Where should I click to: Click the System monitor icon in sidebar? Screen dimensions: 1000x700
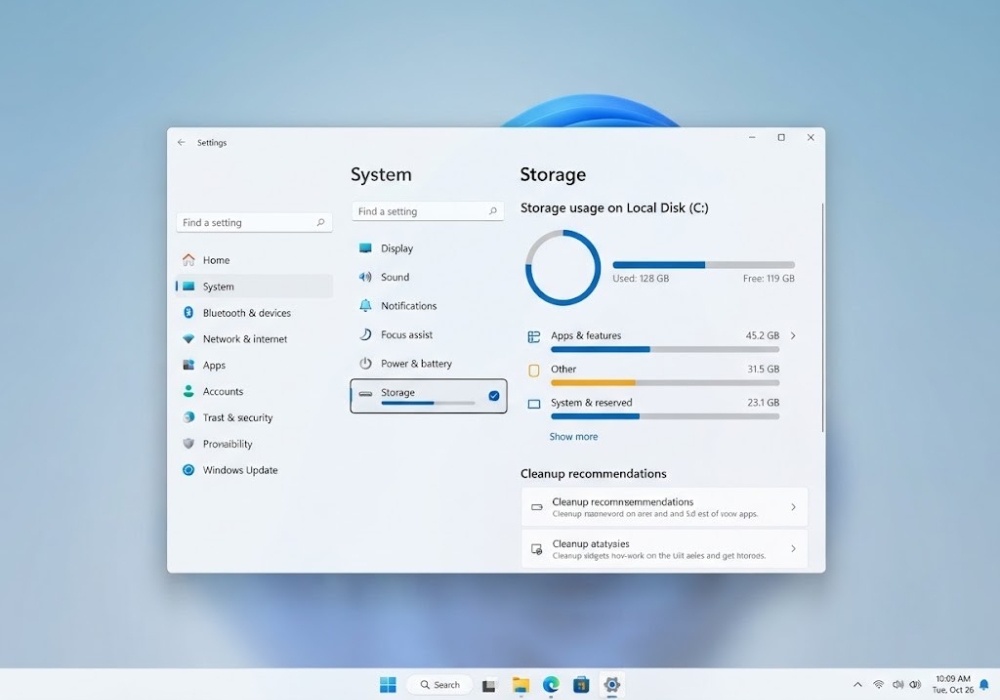click(188, 286)
